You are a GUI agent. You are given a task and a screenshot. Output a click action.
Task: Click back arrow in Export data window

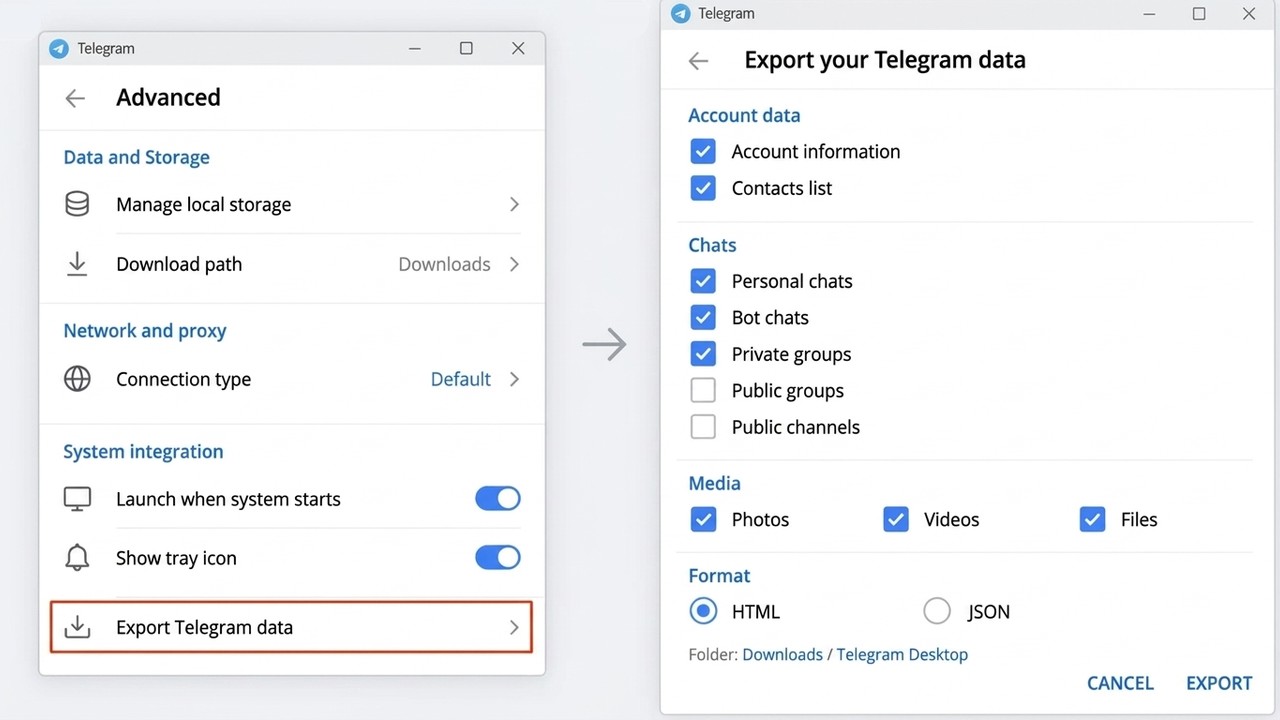coord(698,61)
